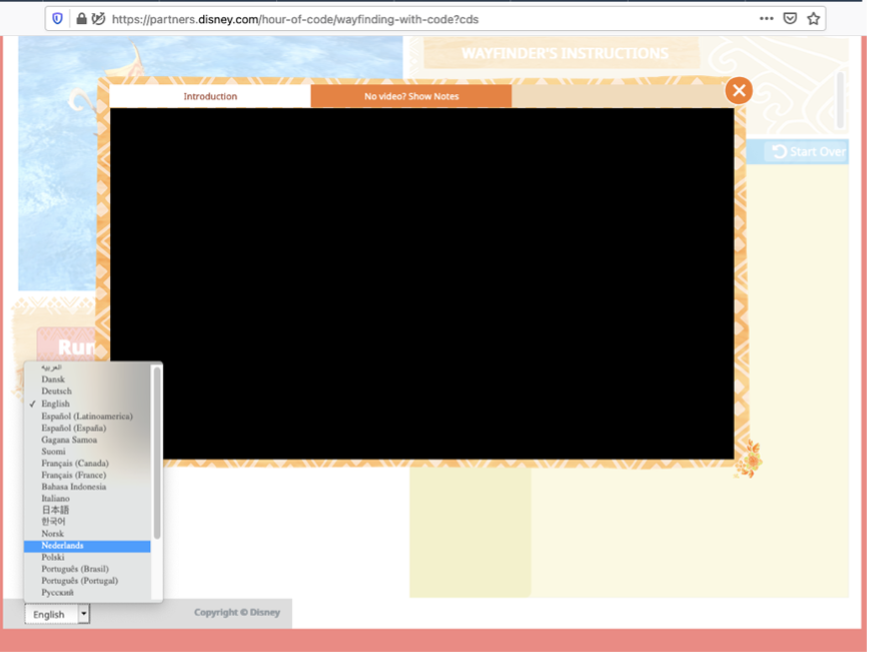870x656 pixels.
Task: Open the No video? Show Notes tab
Action: tap(411, 96)
